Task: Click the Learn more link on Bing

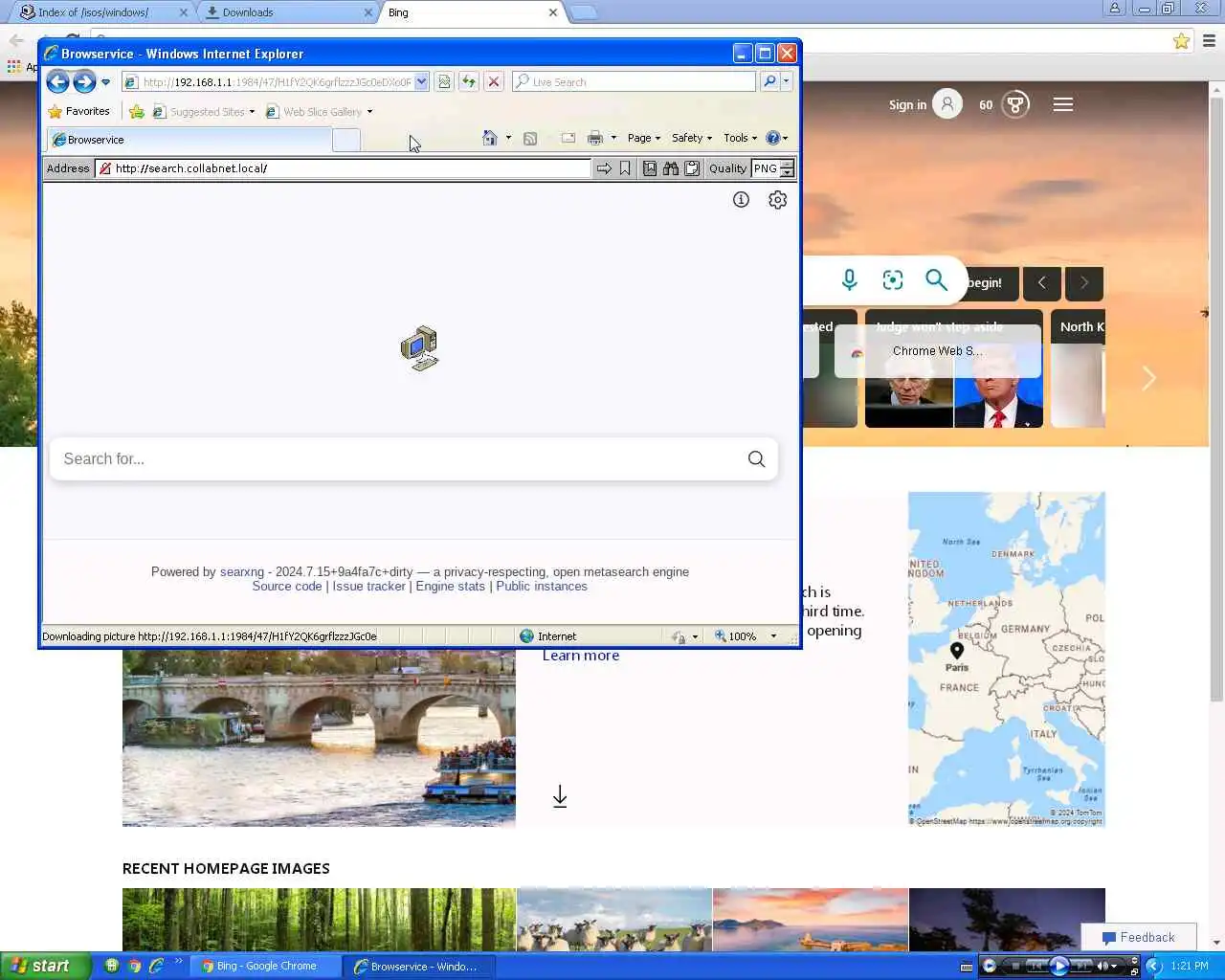Action: tap(581, 656)
